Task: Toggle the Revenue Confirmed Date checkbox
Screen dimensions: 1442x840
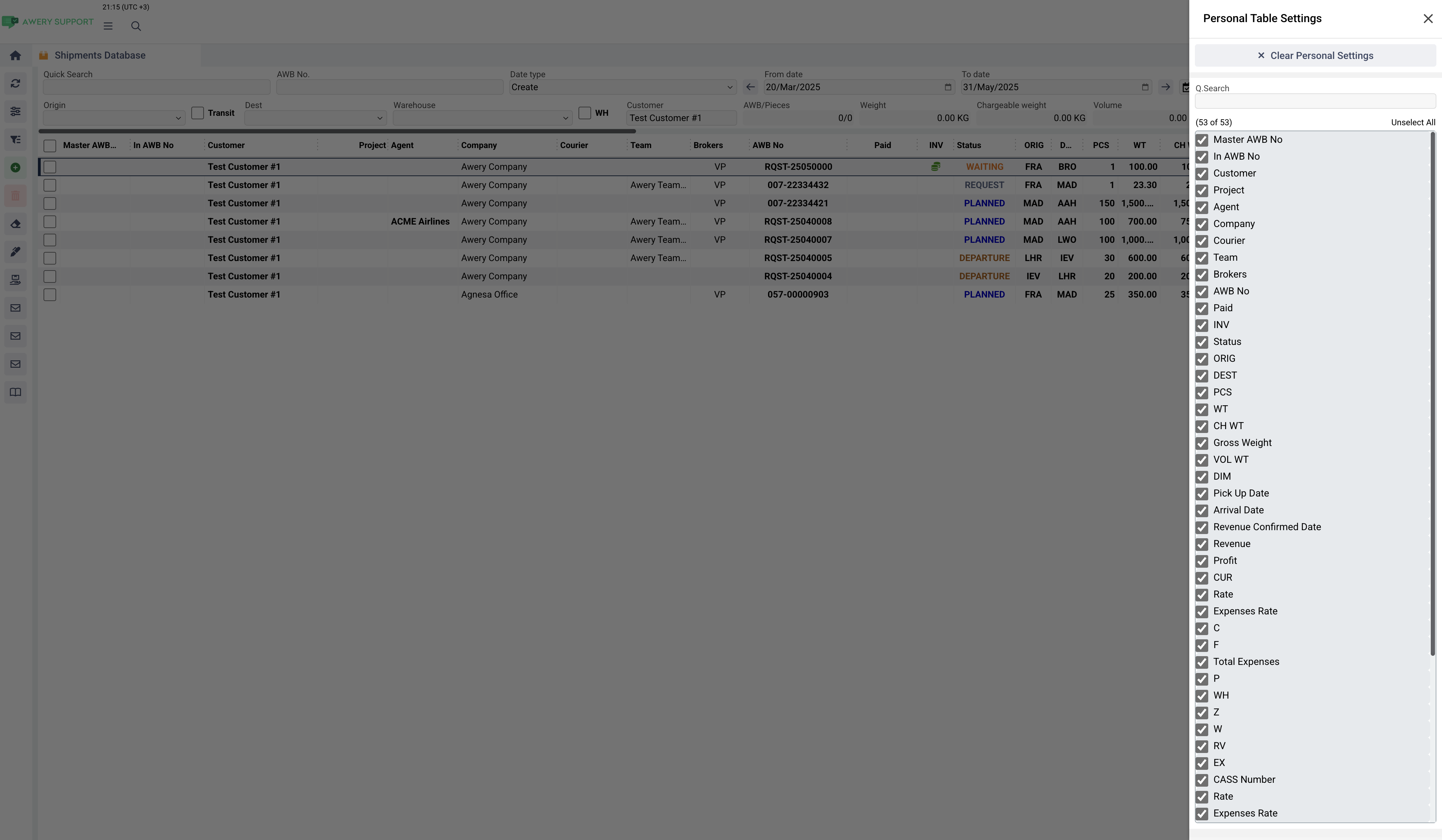Action: click(x=1202, y=527)
